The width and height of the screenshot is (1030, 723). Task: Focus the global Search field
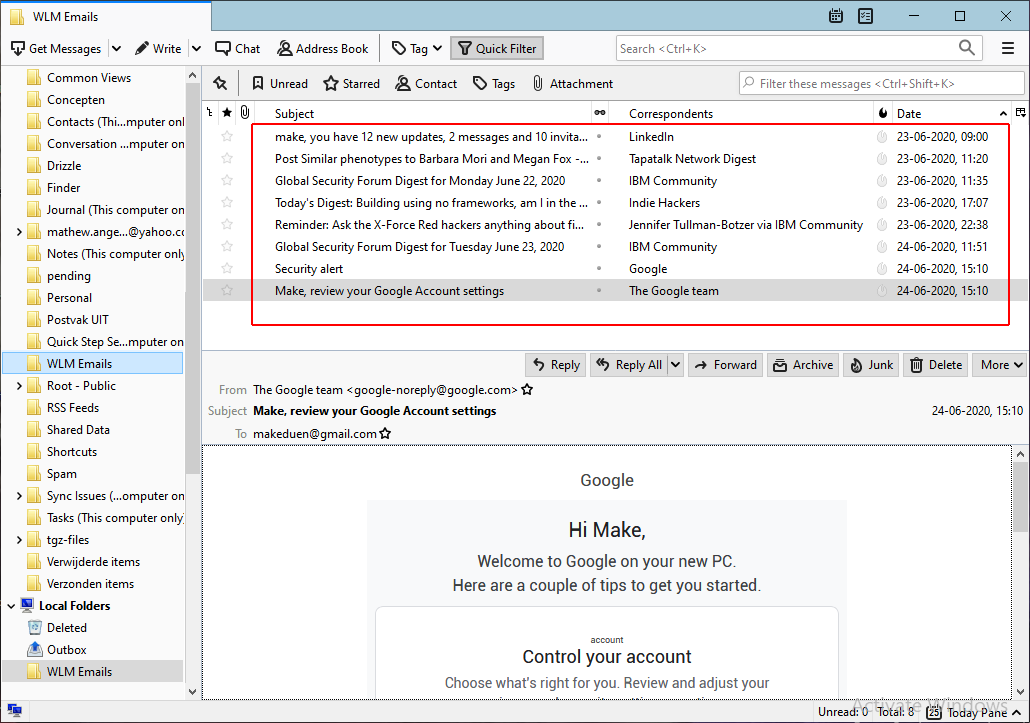(799, 49)
